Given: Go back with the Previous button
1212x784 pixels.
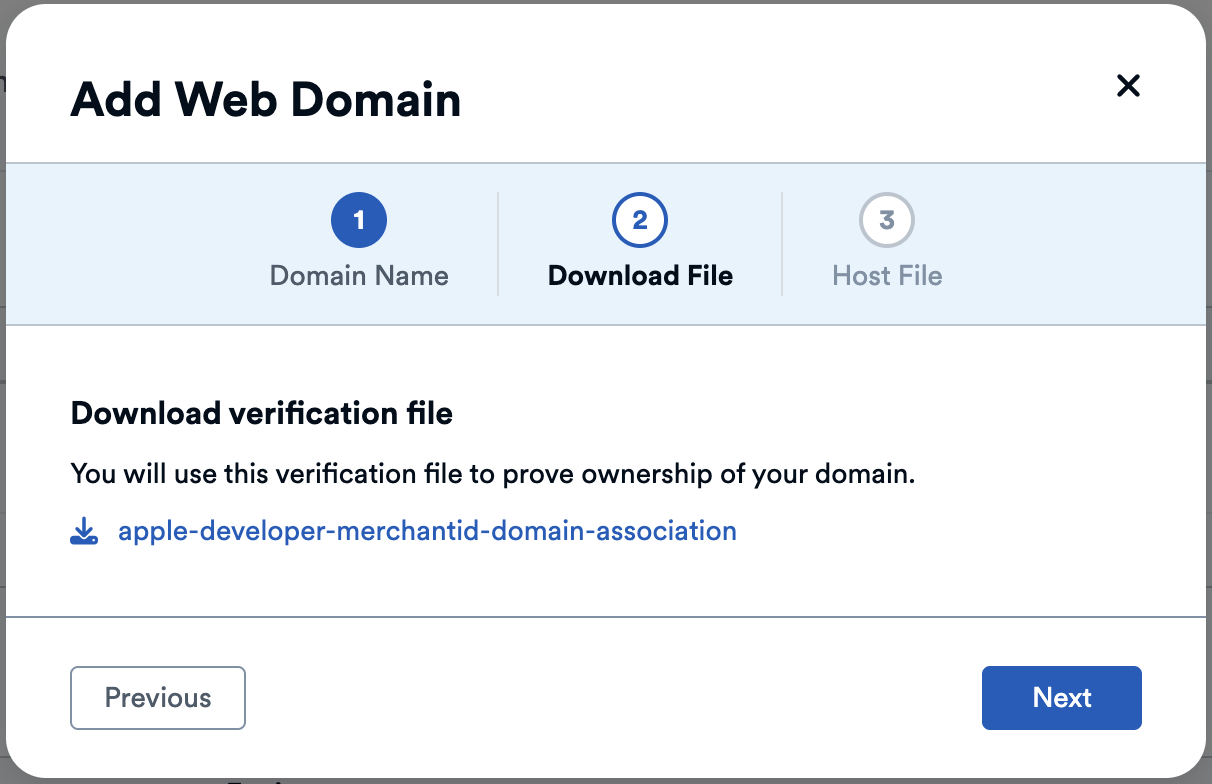Looking at the screenshot, I should coord(158,698).
